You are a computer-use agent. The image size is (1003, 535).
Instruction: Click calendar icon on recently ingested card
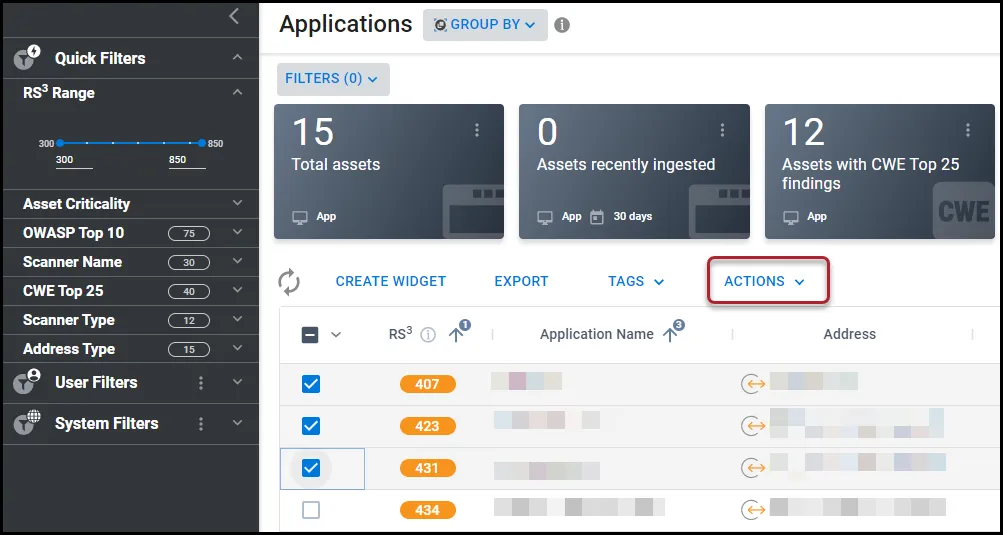click(597, 217)
